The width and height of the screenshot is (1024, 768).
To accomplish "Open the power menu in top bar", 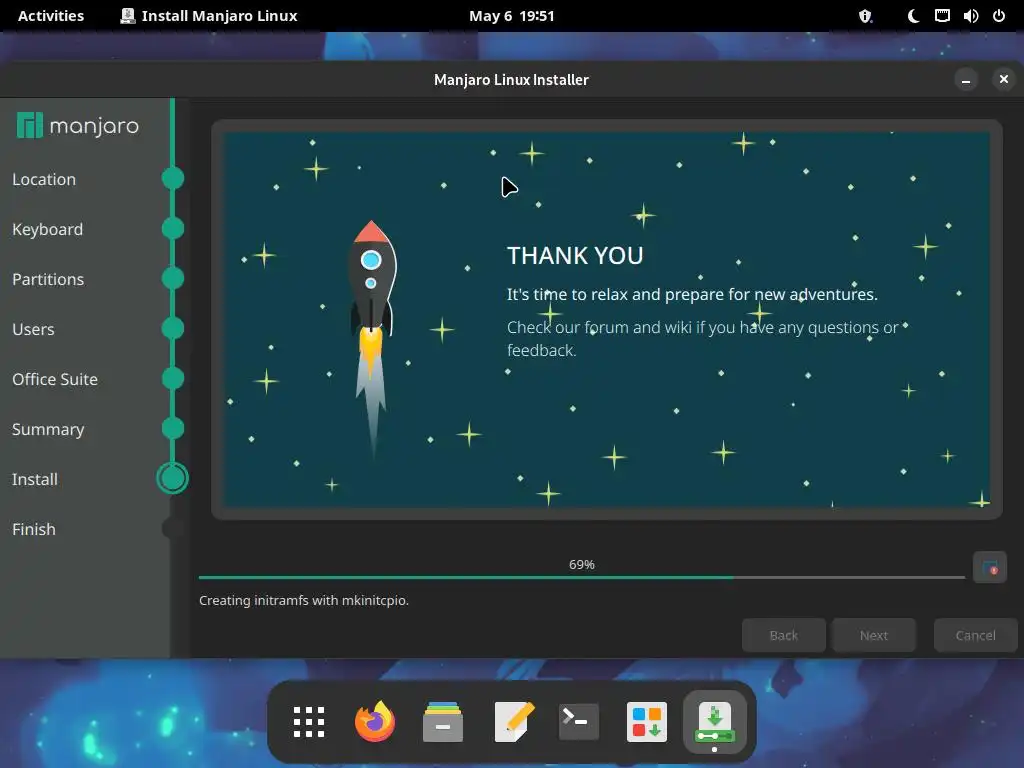I will coord(999,16).
